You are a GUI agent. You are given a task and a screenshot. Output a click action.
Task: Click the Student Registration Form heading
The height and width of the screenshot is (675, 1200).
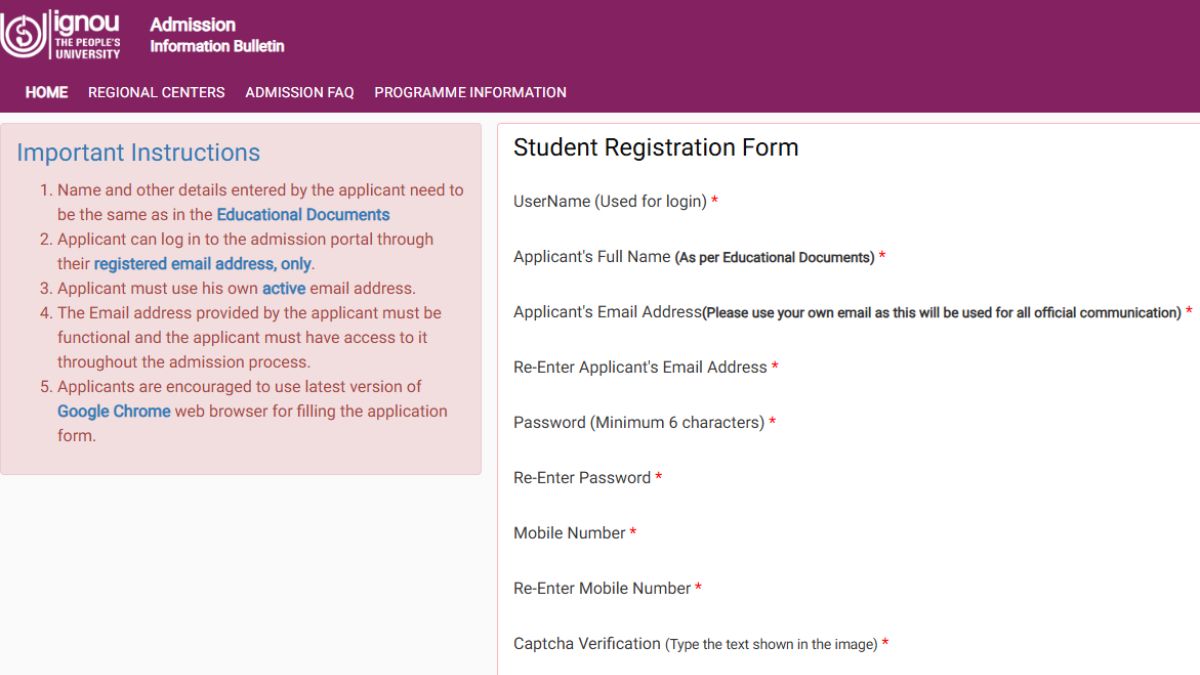tap(656, 147)
